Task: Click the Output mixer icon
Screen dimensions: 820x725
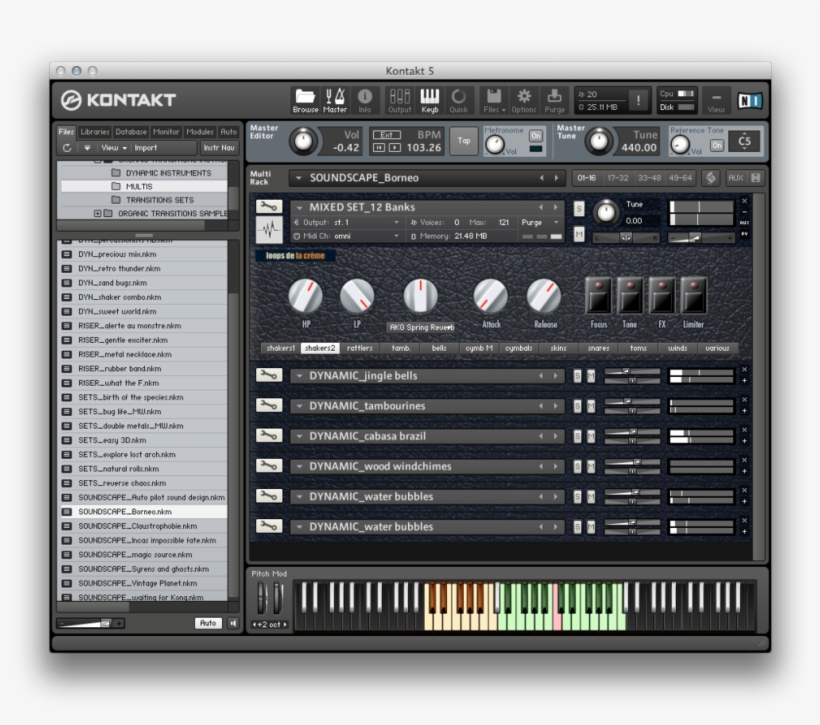Action: 399,97
